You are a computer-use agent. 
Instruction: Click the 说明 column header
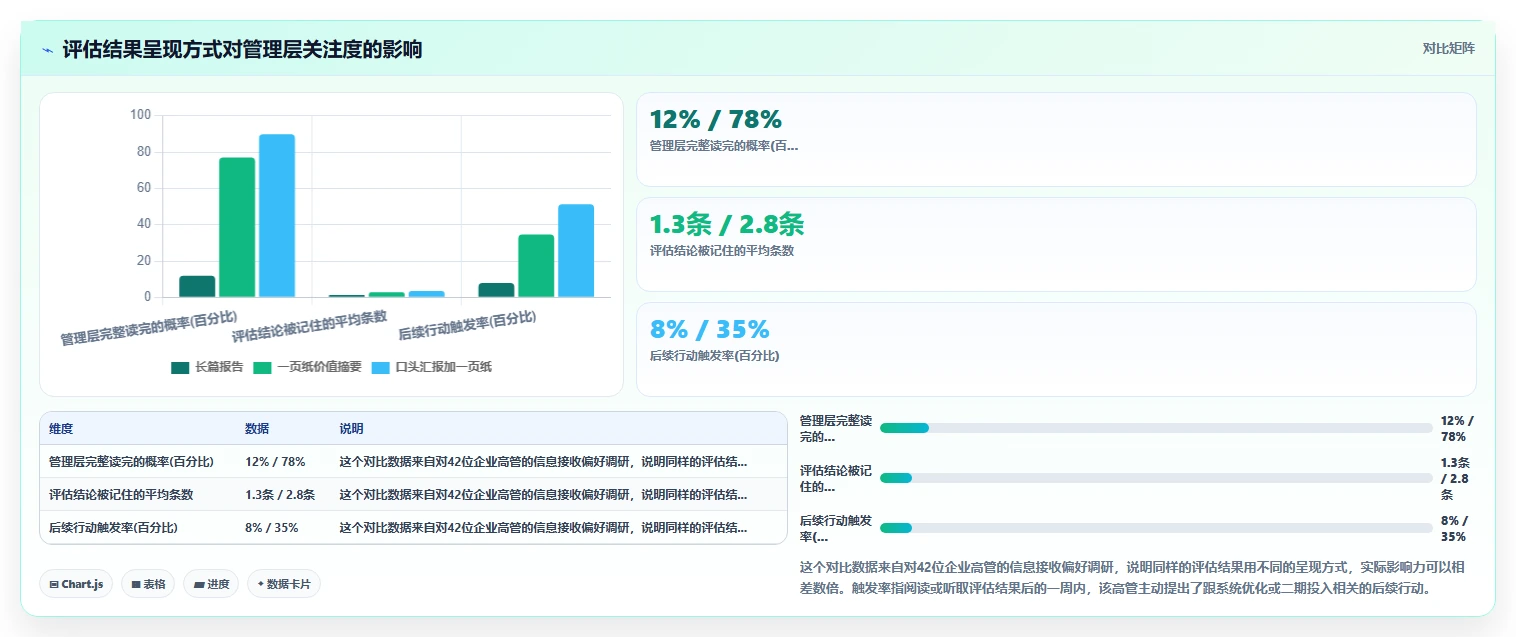(351, 428)
